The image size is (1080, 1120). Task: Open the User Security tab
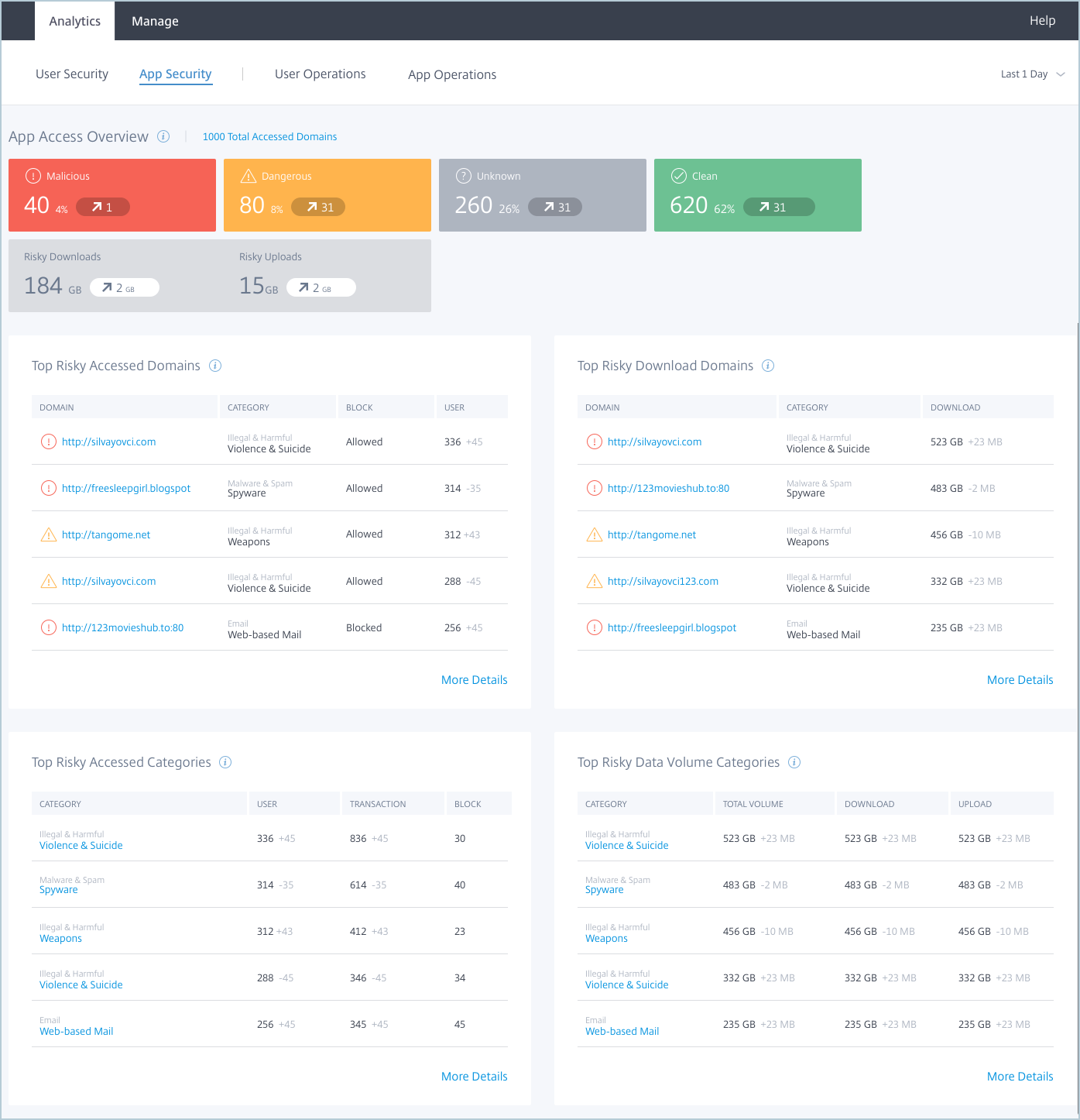tap(72, 74)
